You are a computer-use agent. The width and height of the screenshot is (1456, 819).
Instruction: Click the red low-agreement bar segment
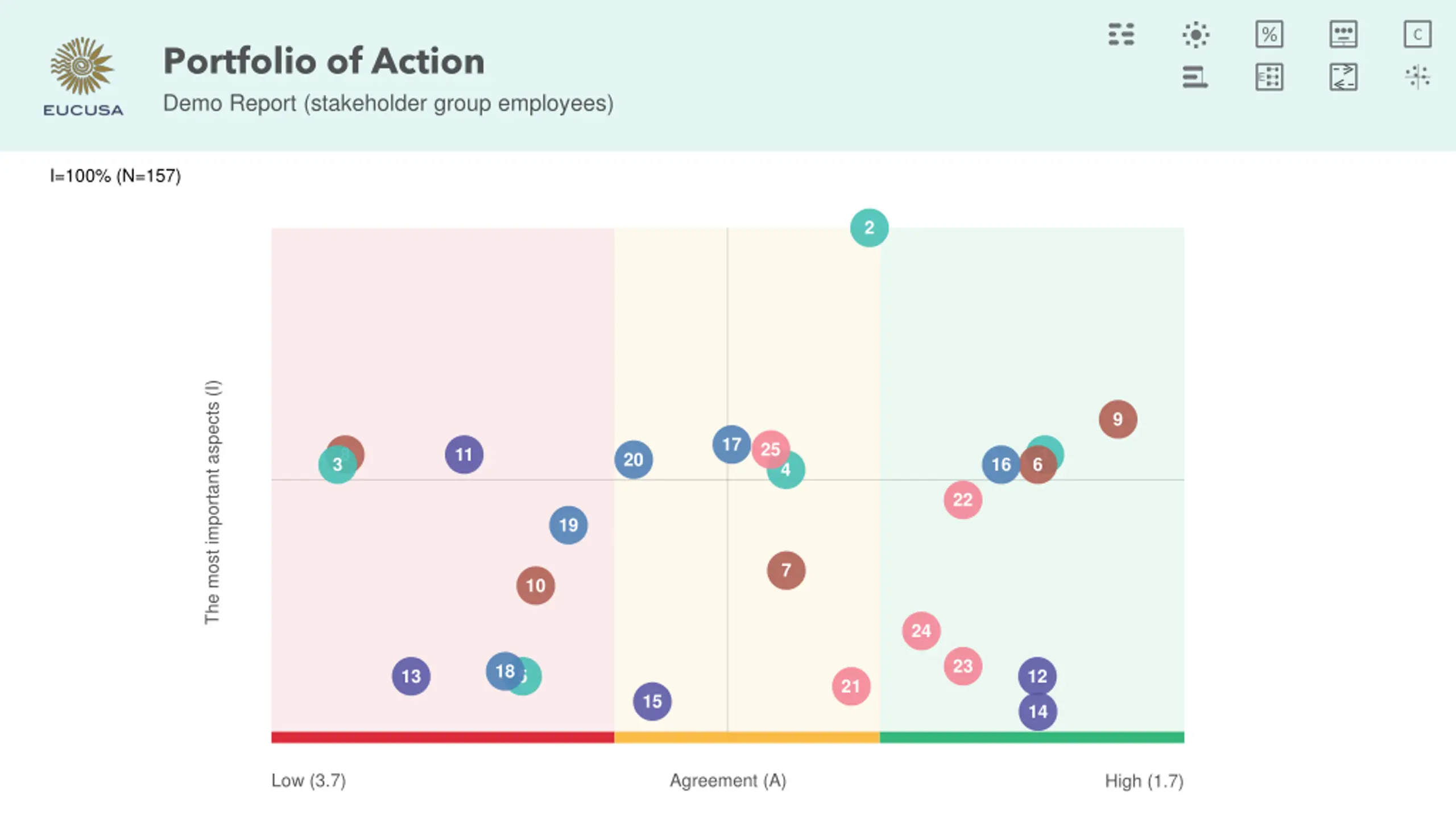pos(442,738)
